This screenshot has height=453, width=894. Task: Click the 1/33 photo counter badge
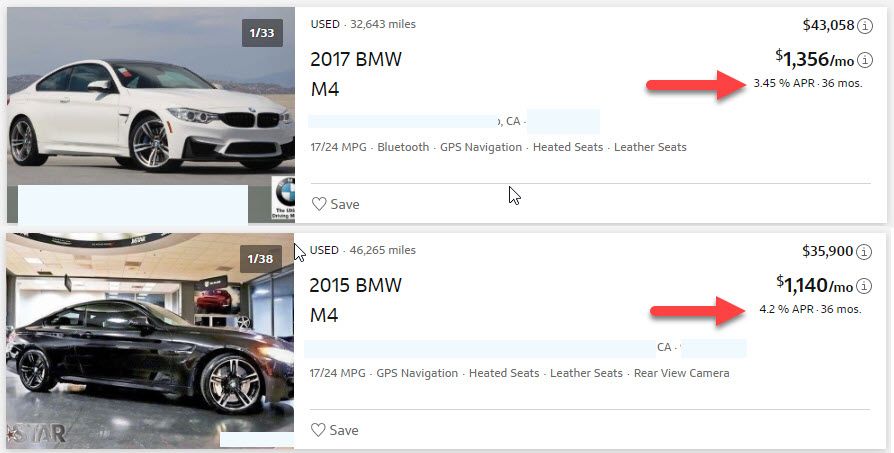[262, 33]
